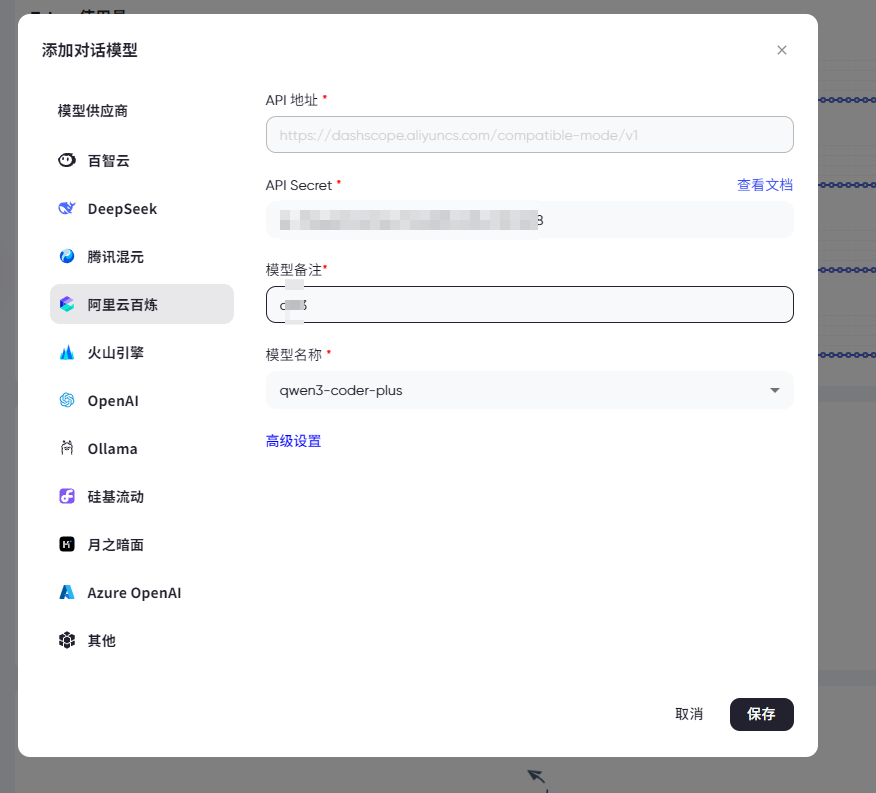This screenshot has width=876, height=793.
Task: Switch to 火山引擎 provider label
Action: [x=115, y=353]
